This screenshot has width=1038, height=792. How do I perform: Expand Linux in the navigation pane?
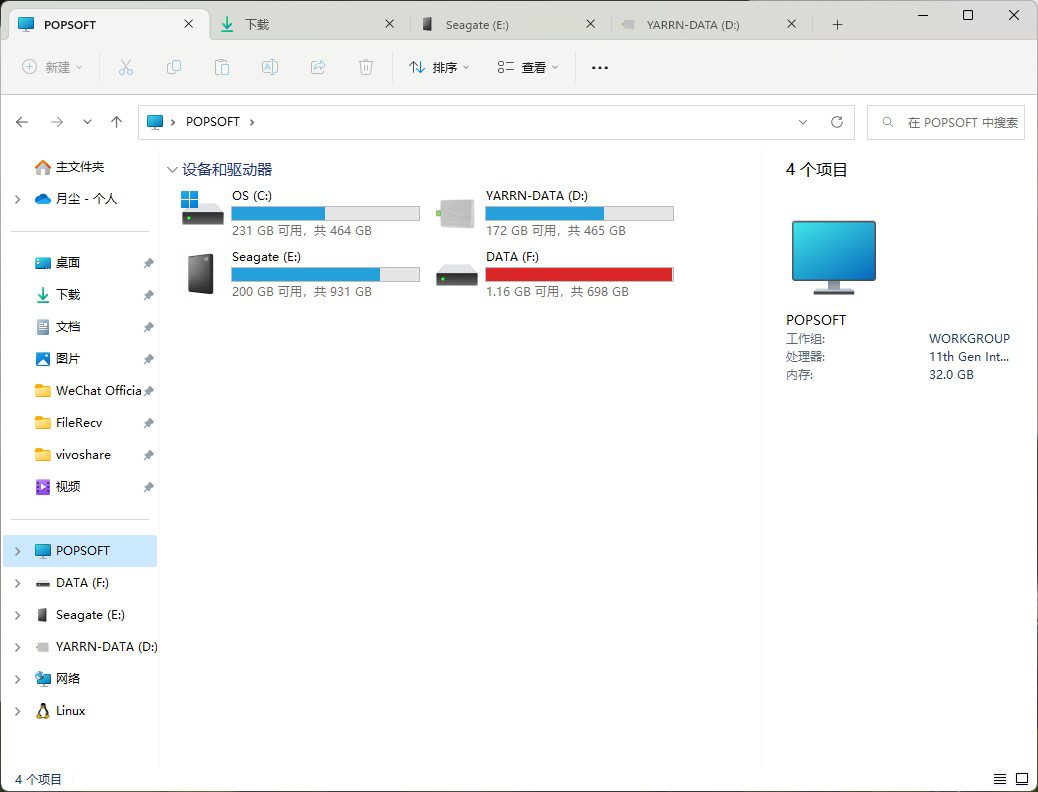[x=18, y=711]
